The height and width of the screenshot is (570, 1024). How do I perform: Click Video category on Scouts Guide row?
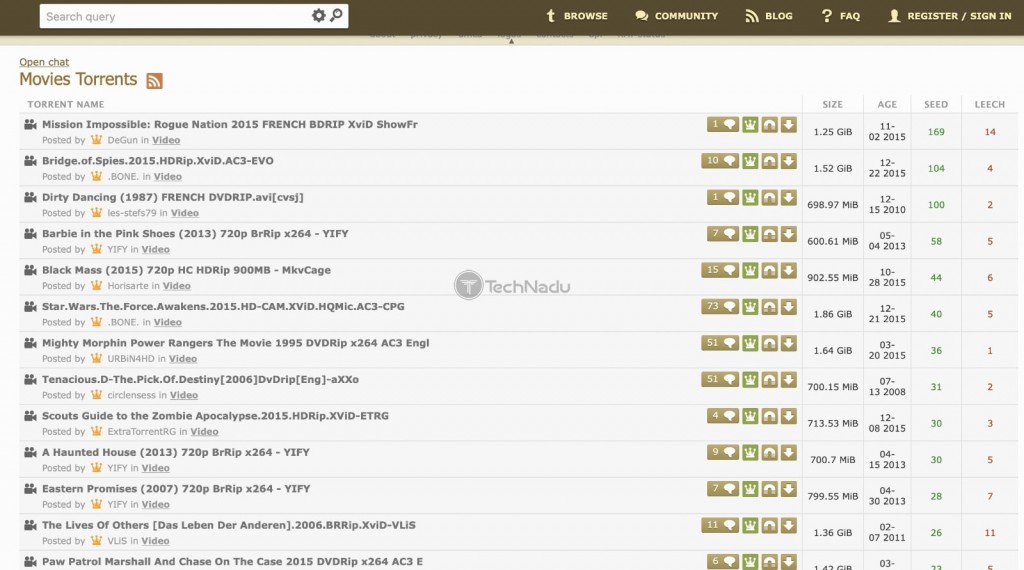[204, 432]
